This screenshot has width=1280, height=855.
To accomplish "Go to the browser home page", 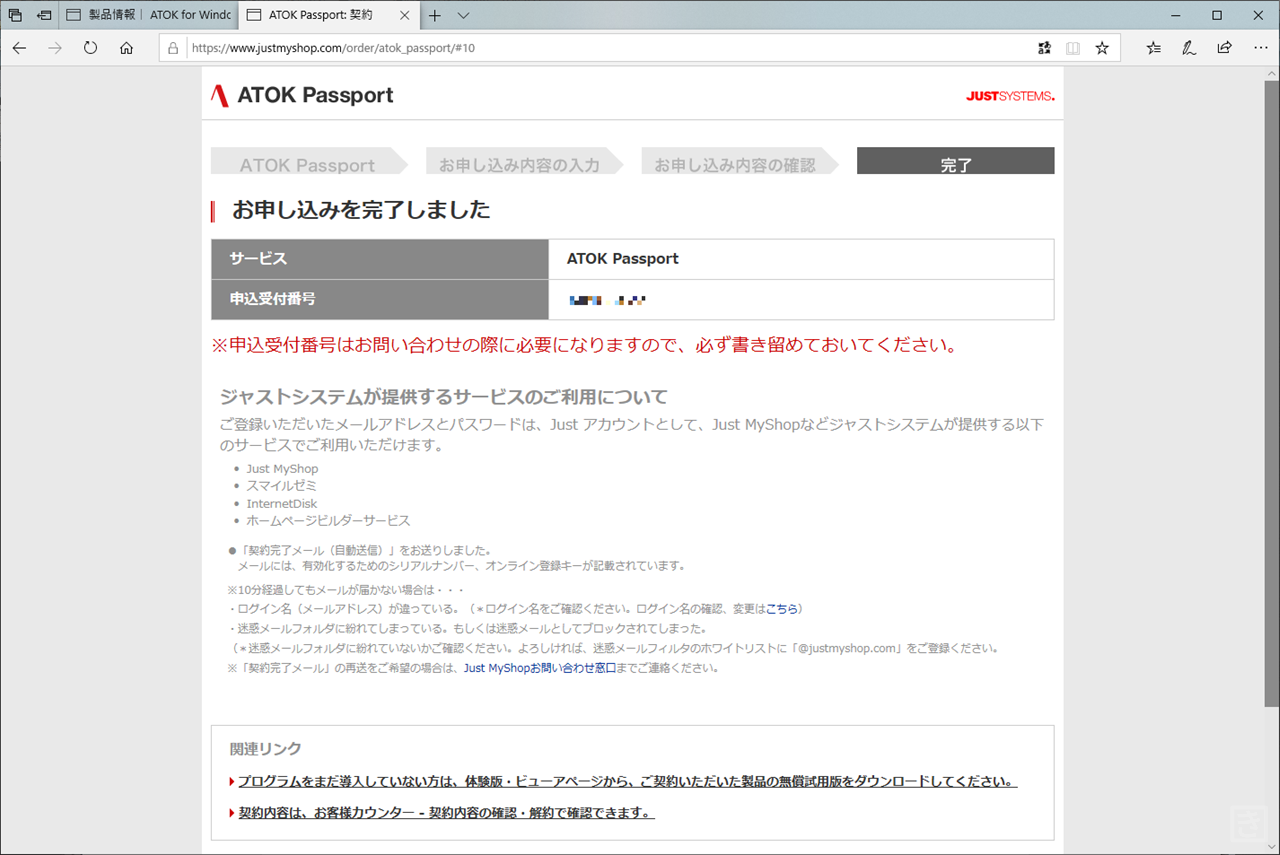I will pos(126,48).
